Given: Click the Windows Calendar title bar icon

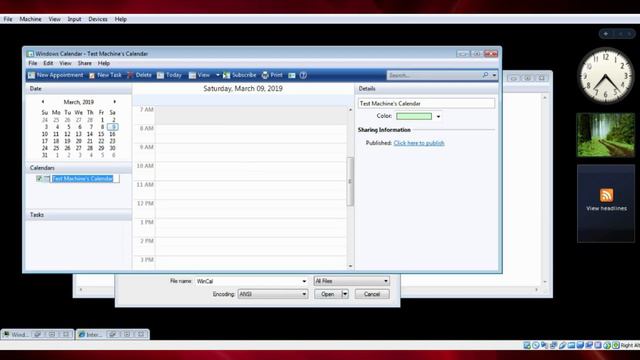Looking at the screenshot, I should [x=30, y=53].
